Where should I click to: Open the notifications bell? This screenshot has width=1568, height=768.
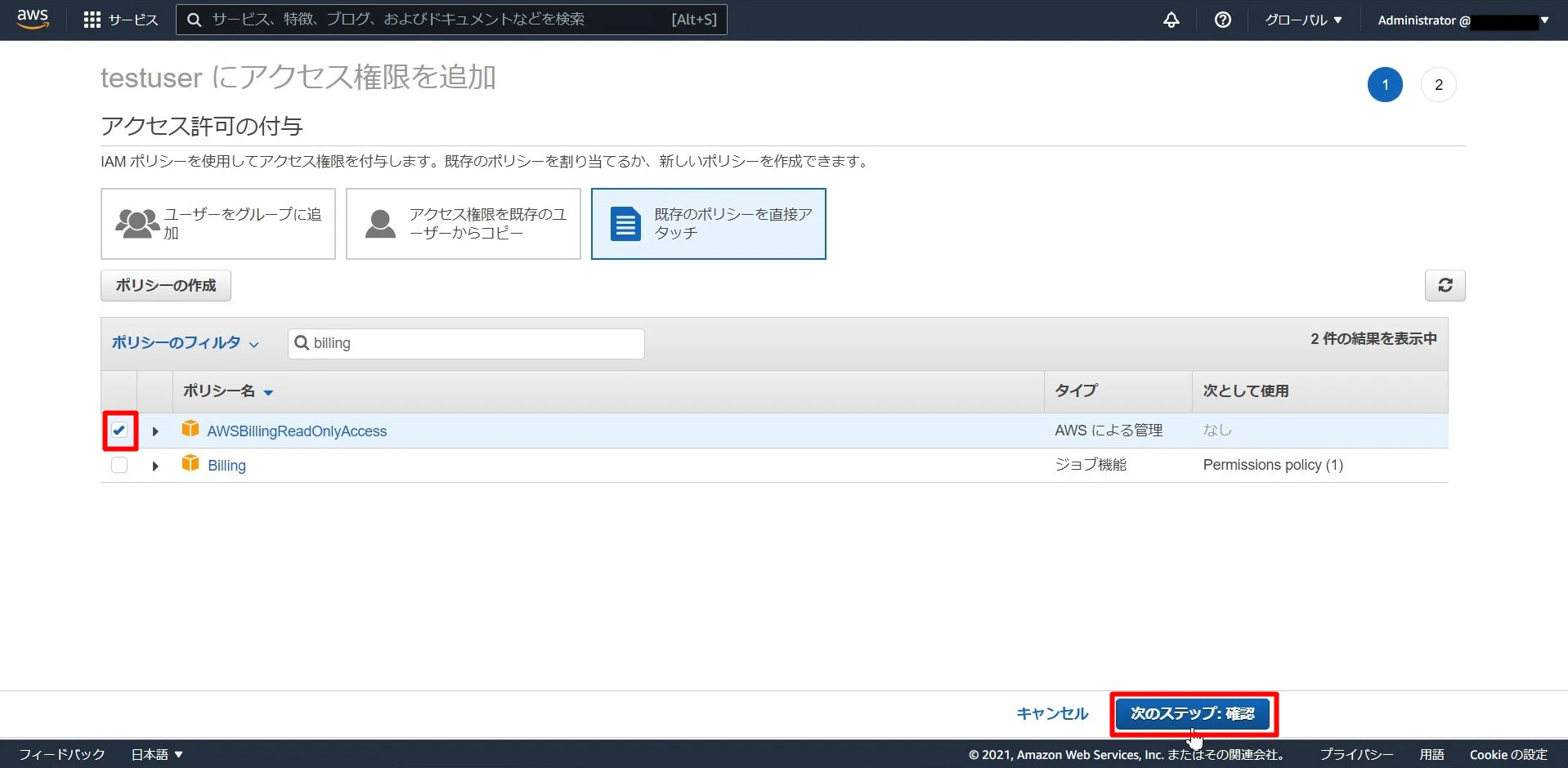1172,20
